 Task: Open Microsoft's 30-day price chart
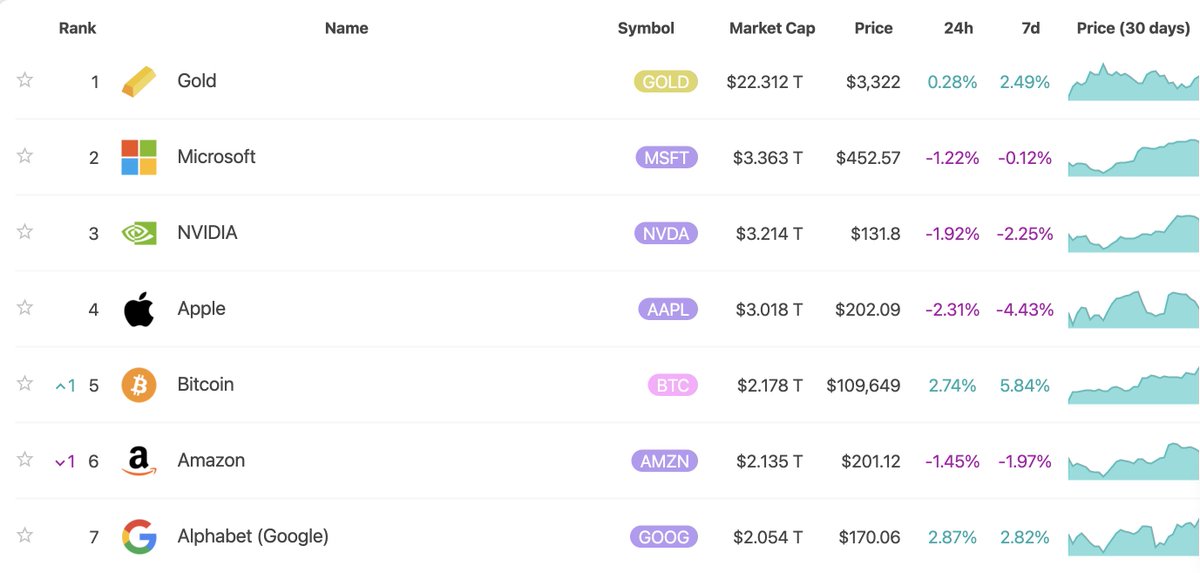(1134, 158)
